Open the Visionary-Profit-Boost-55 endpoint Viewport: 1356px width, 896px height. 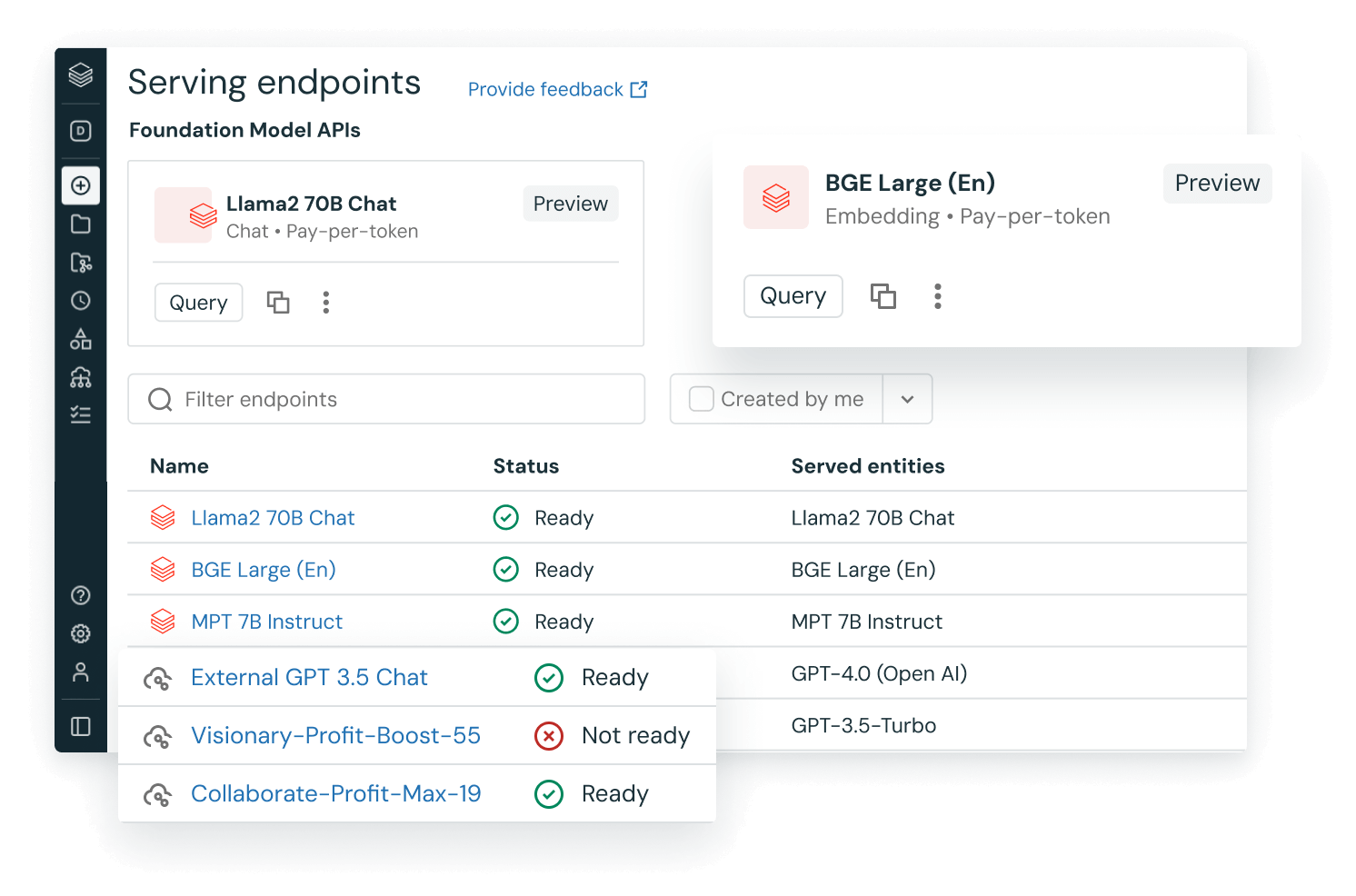[x=335, y=735]
